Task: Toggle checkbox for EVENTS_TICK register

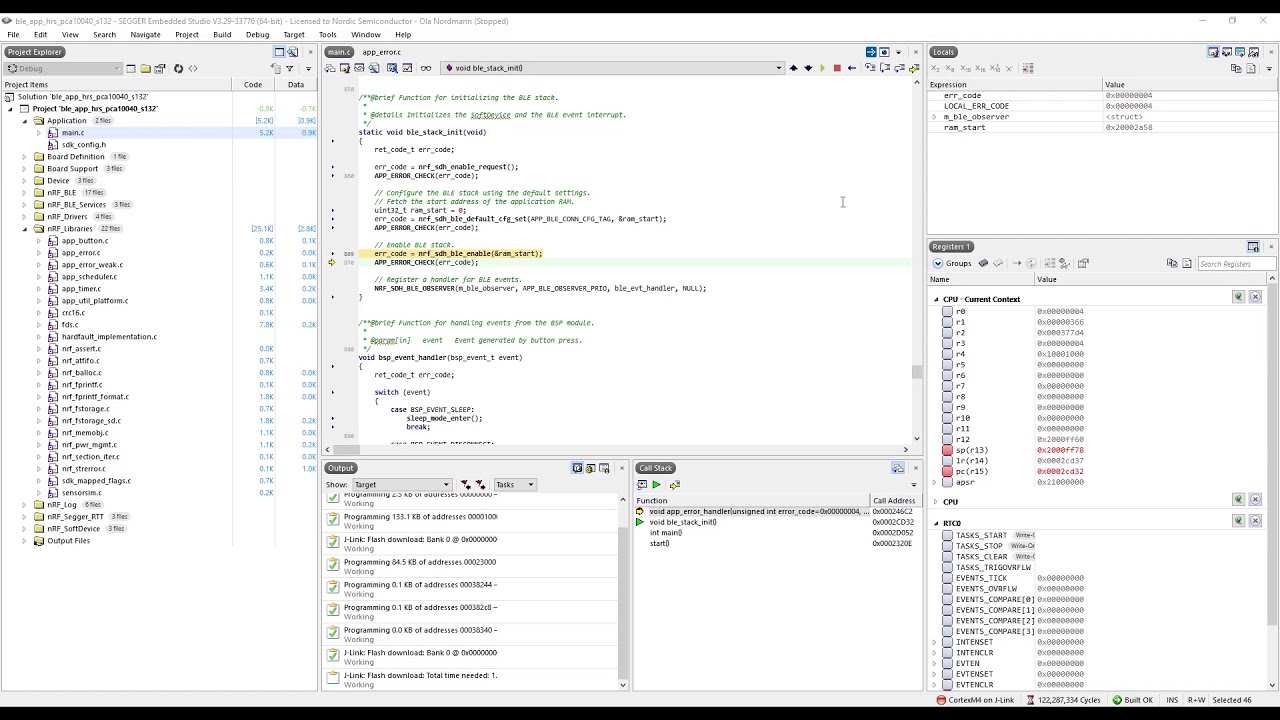Action: click(x=947, y=578)
